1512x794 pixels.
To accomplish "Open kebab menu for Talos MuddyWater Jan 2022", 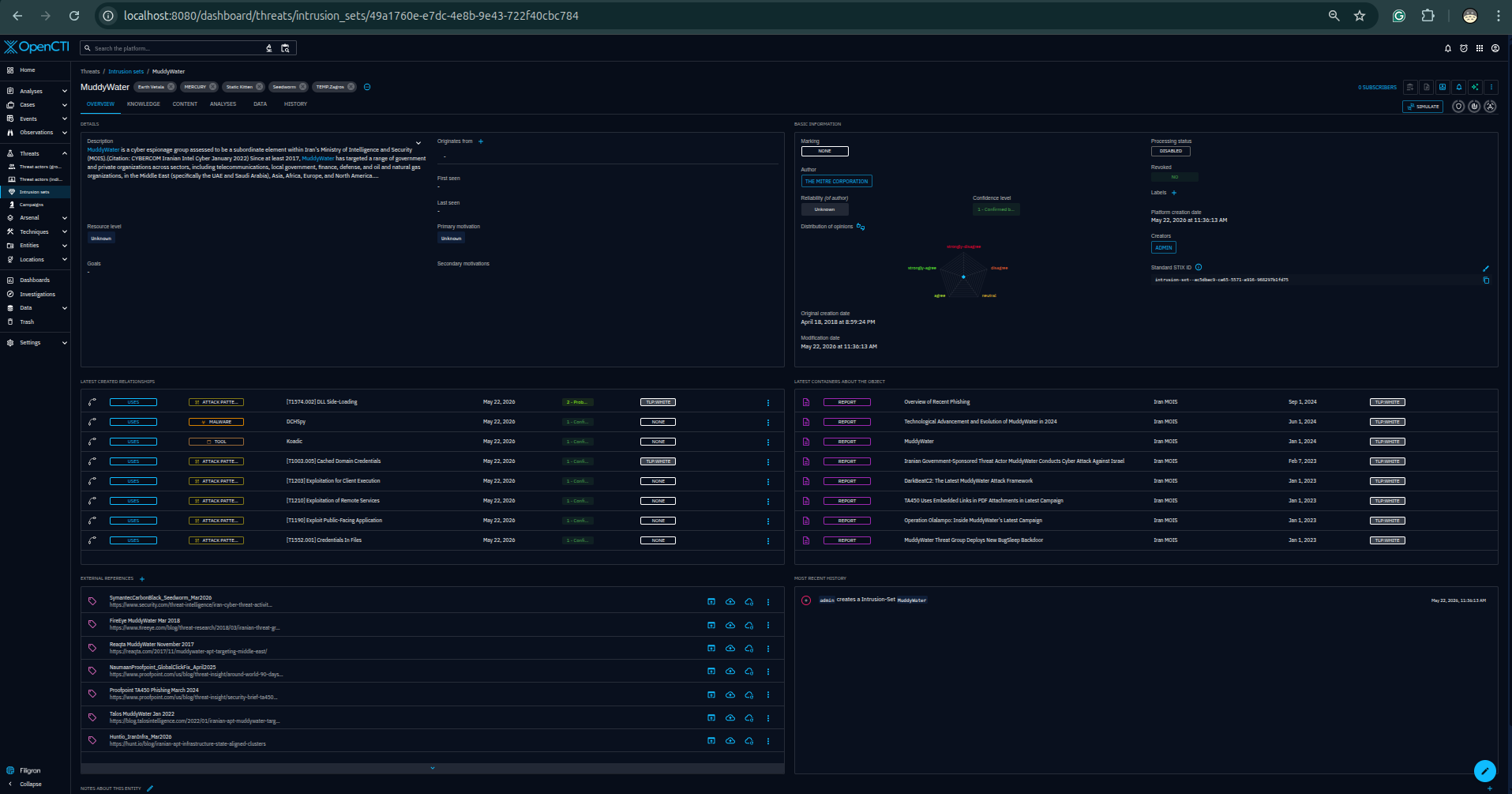I will coord(768,718).
